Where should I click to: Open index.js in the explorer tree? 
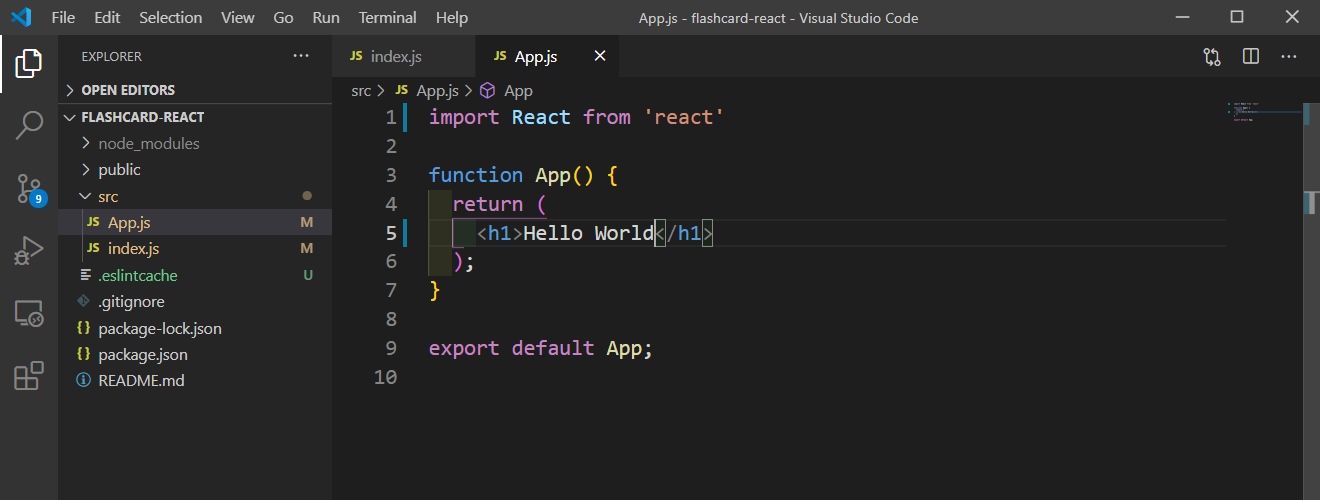(x=195, y=248)
